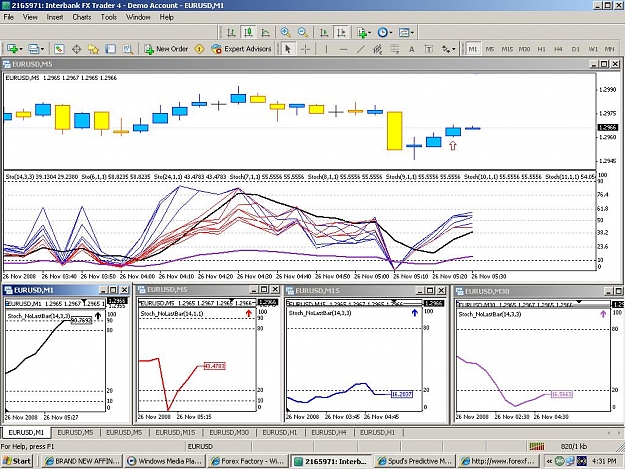Expand the New Chart dropdown arrow

click(x=21, y=49)
